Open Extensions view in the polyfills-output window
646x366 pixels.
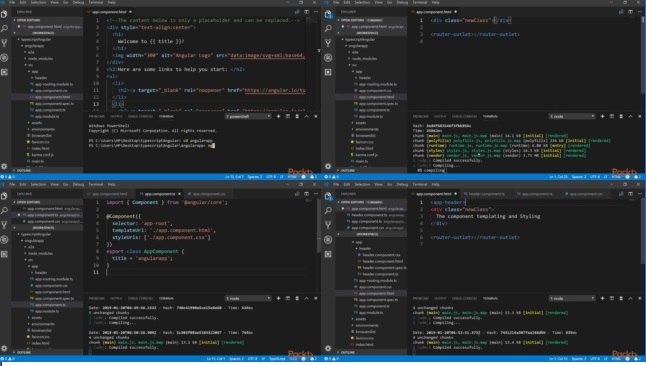pyautogui.click(x=328, y=72)
